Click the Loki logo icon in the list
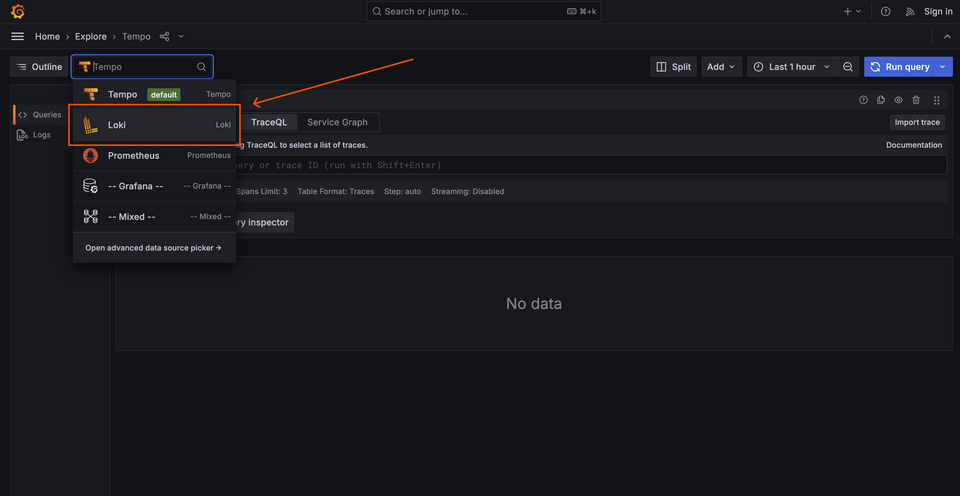 (91, 125)
